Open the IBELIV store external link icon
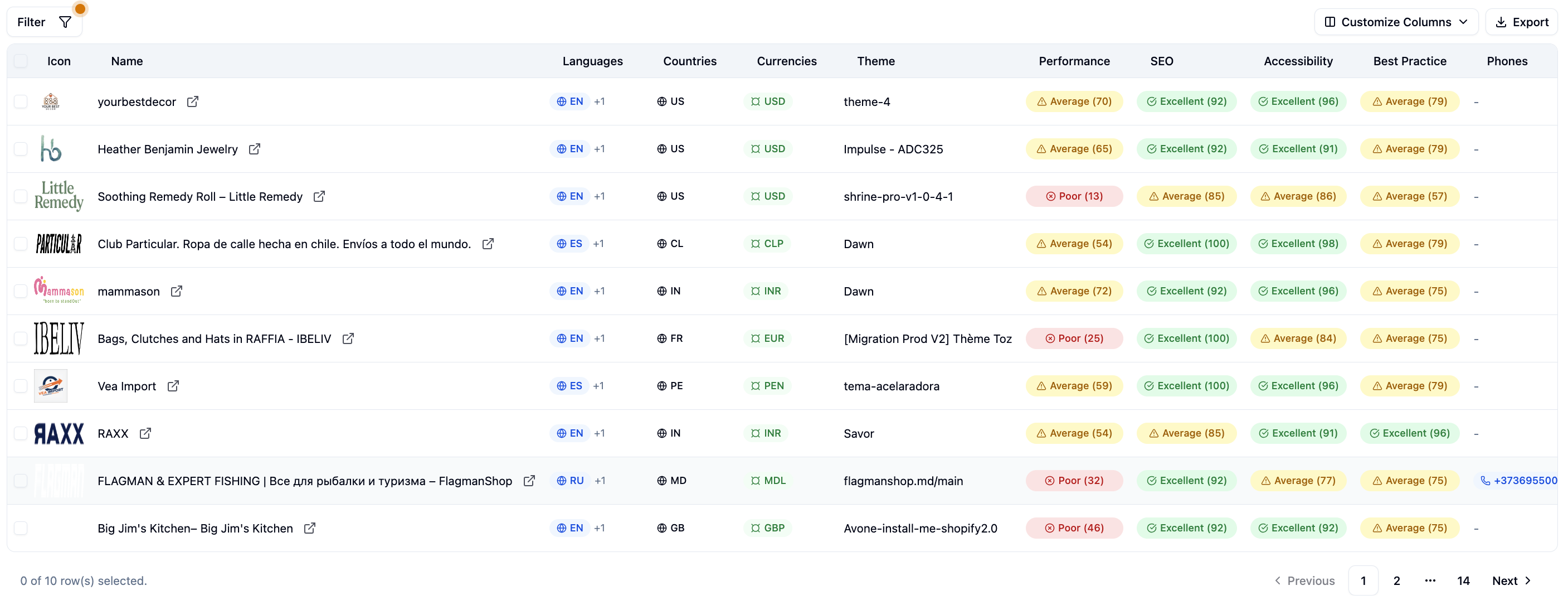The height and width of the screenshot is (600, 1568). point(349,338)
